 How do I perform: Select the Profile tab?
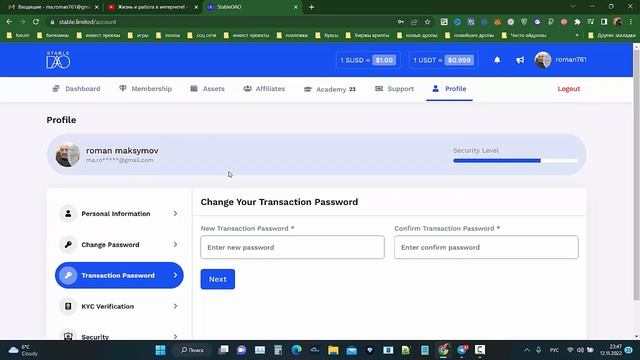tap(449, 89)
